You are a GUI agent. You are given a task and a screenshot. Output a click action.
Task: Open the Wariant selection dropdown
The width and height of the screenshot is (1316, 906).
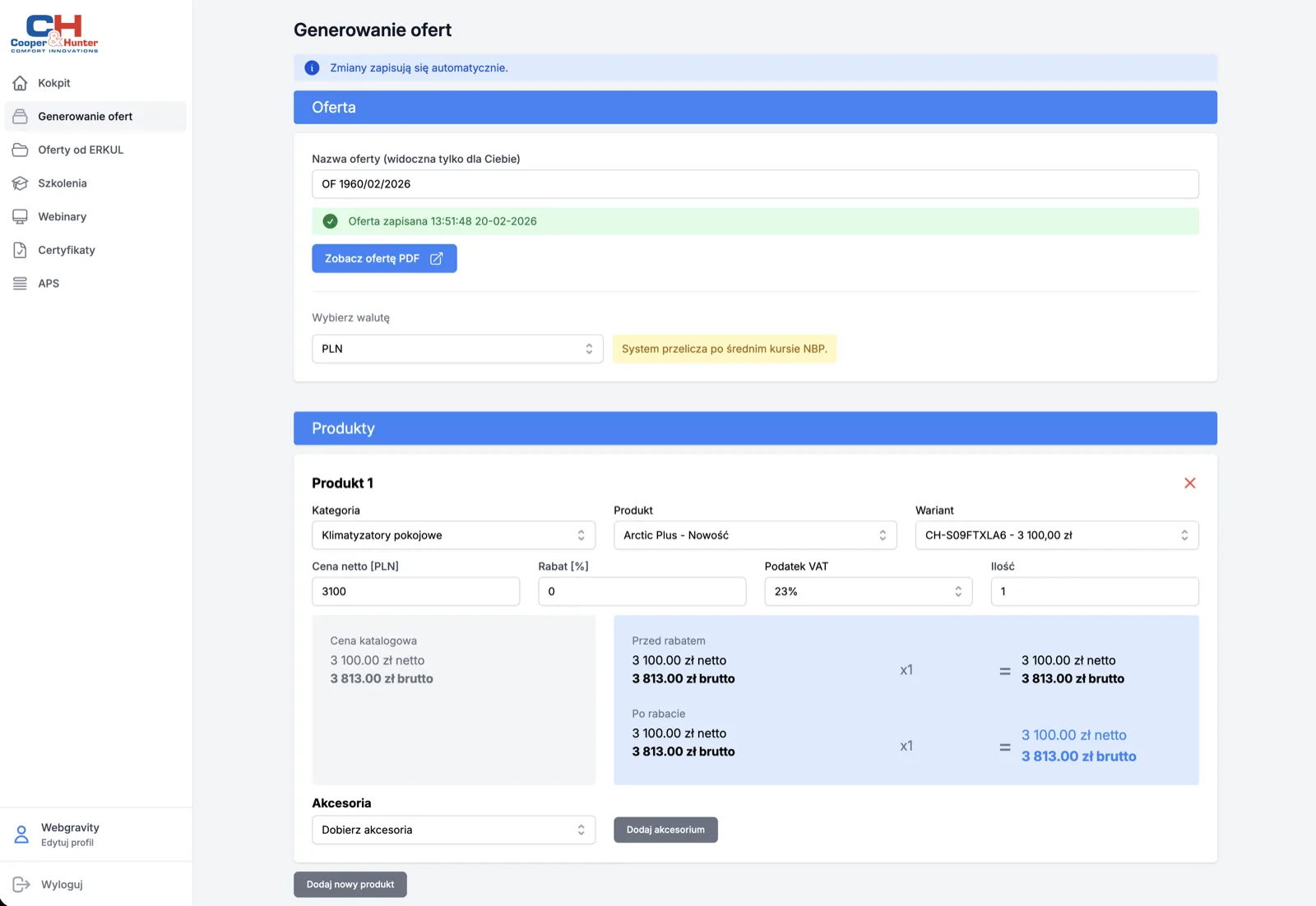[1056, 535]
